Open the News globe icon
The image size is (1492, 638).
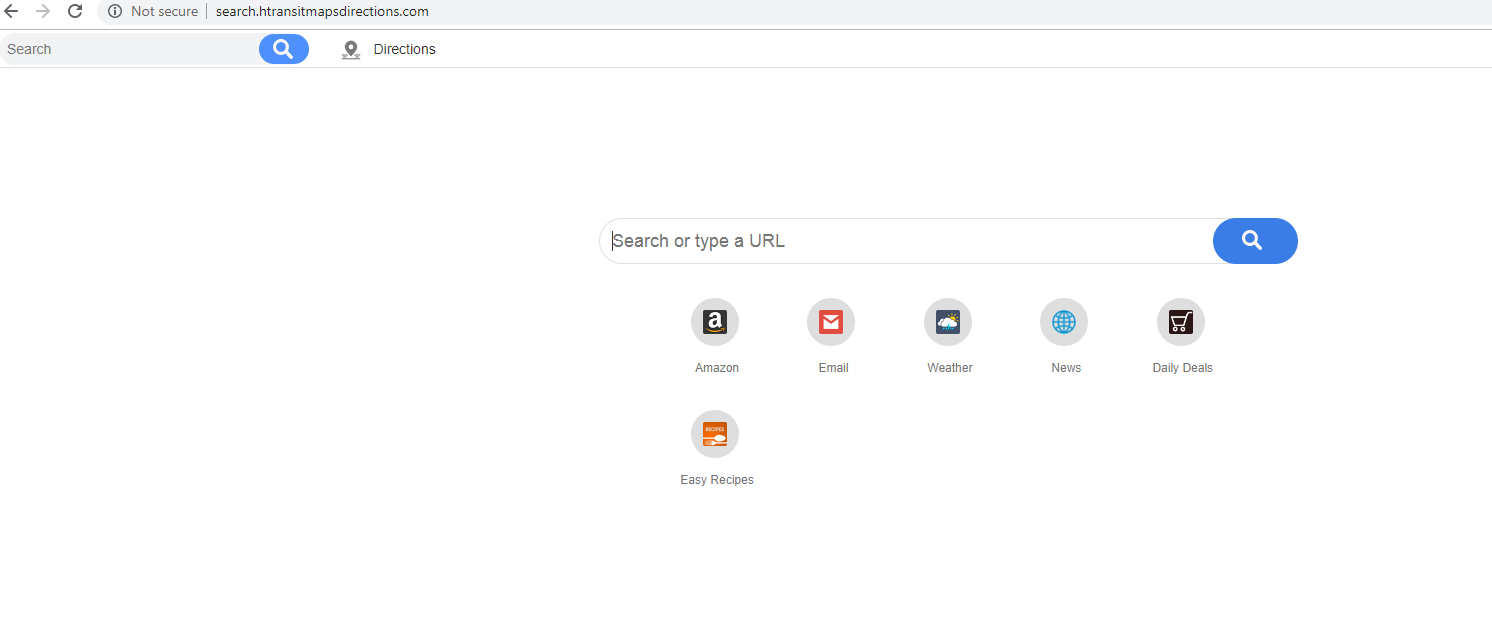[1064, 322]
